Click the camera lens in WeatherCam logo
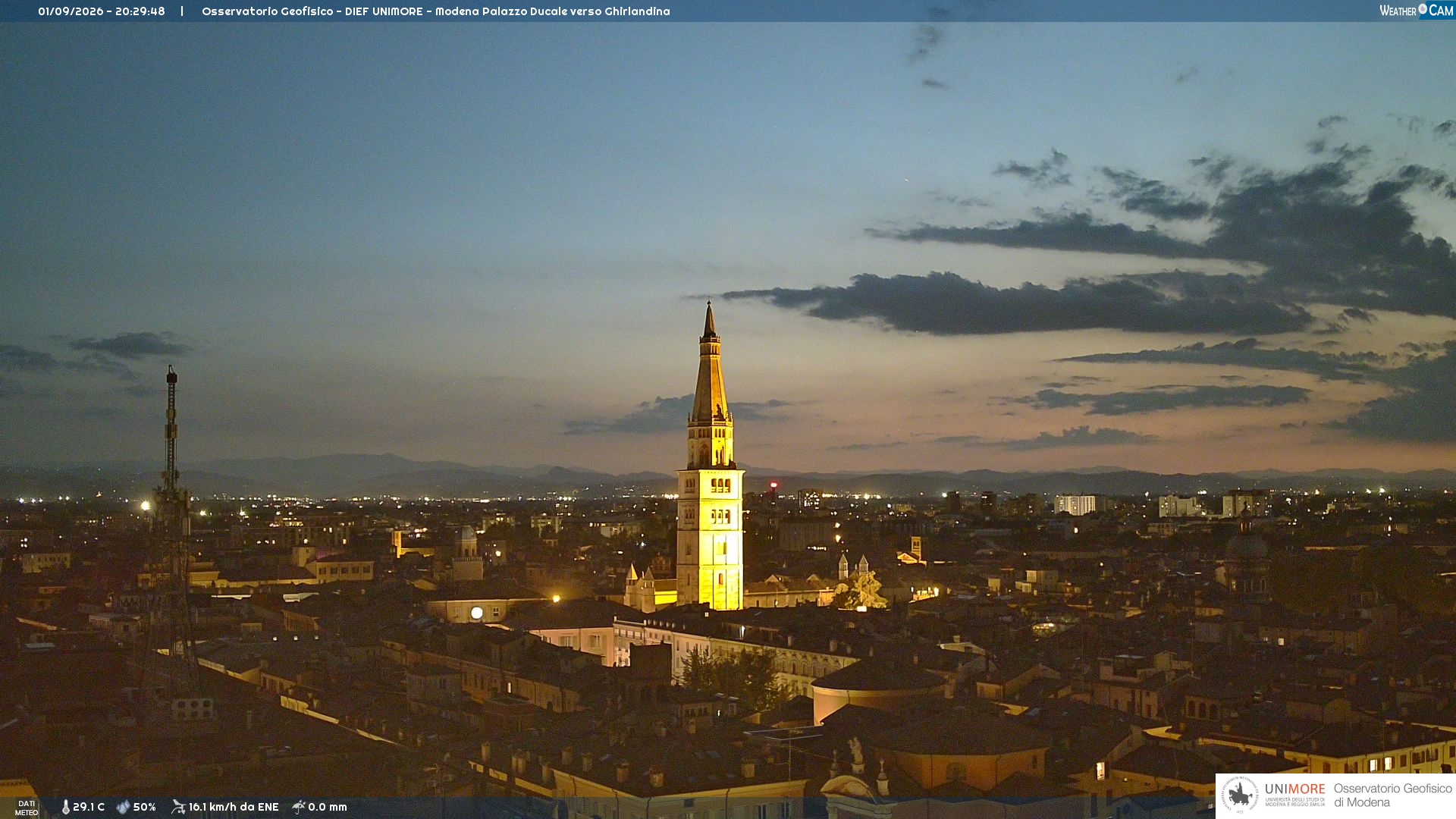 (1423, 9)
